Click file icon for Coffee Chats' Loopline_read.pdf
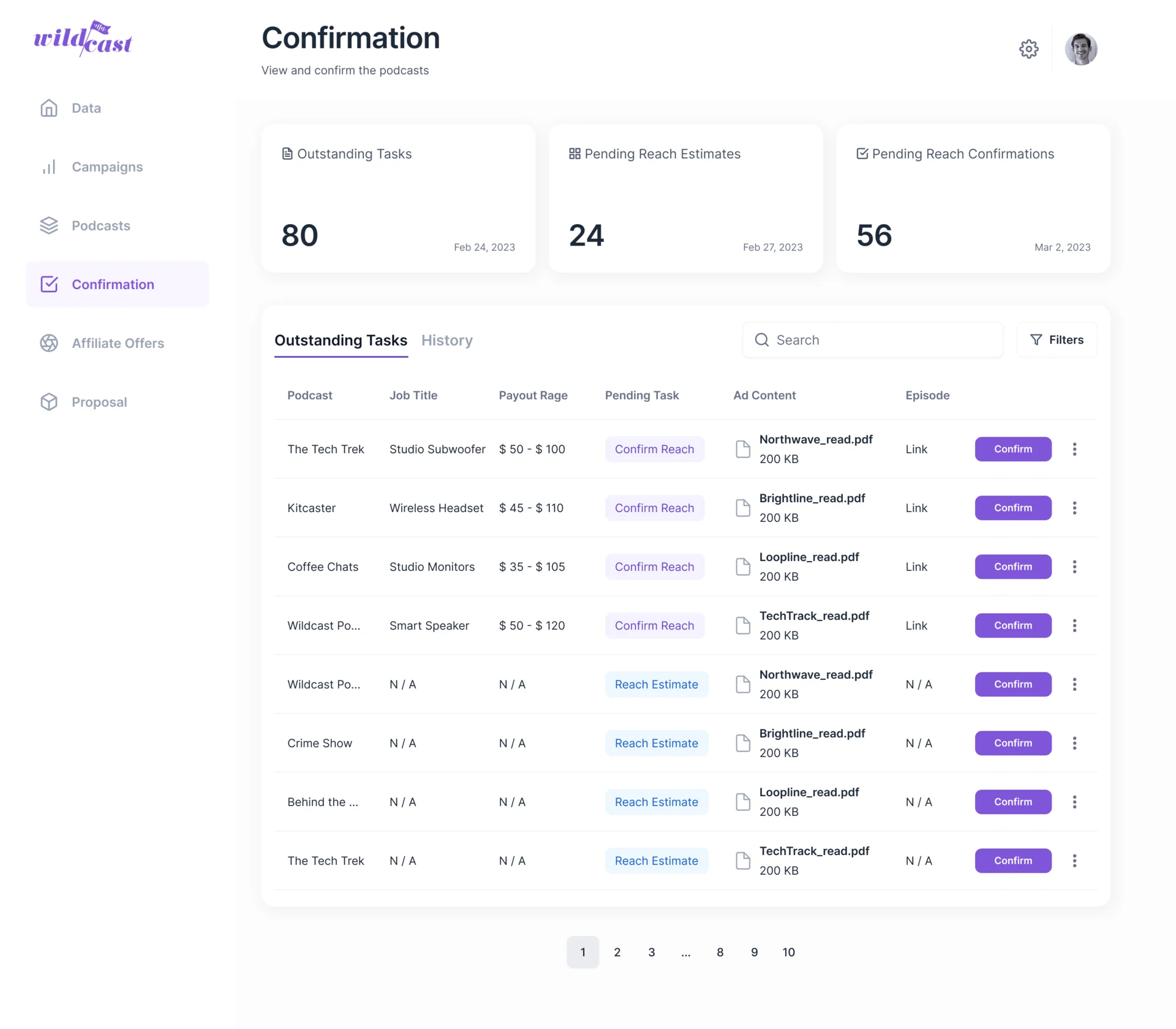 [x=742, y=567]
